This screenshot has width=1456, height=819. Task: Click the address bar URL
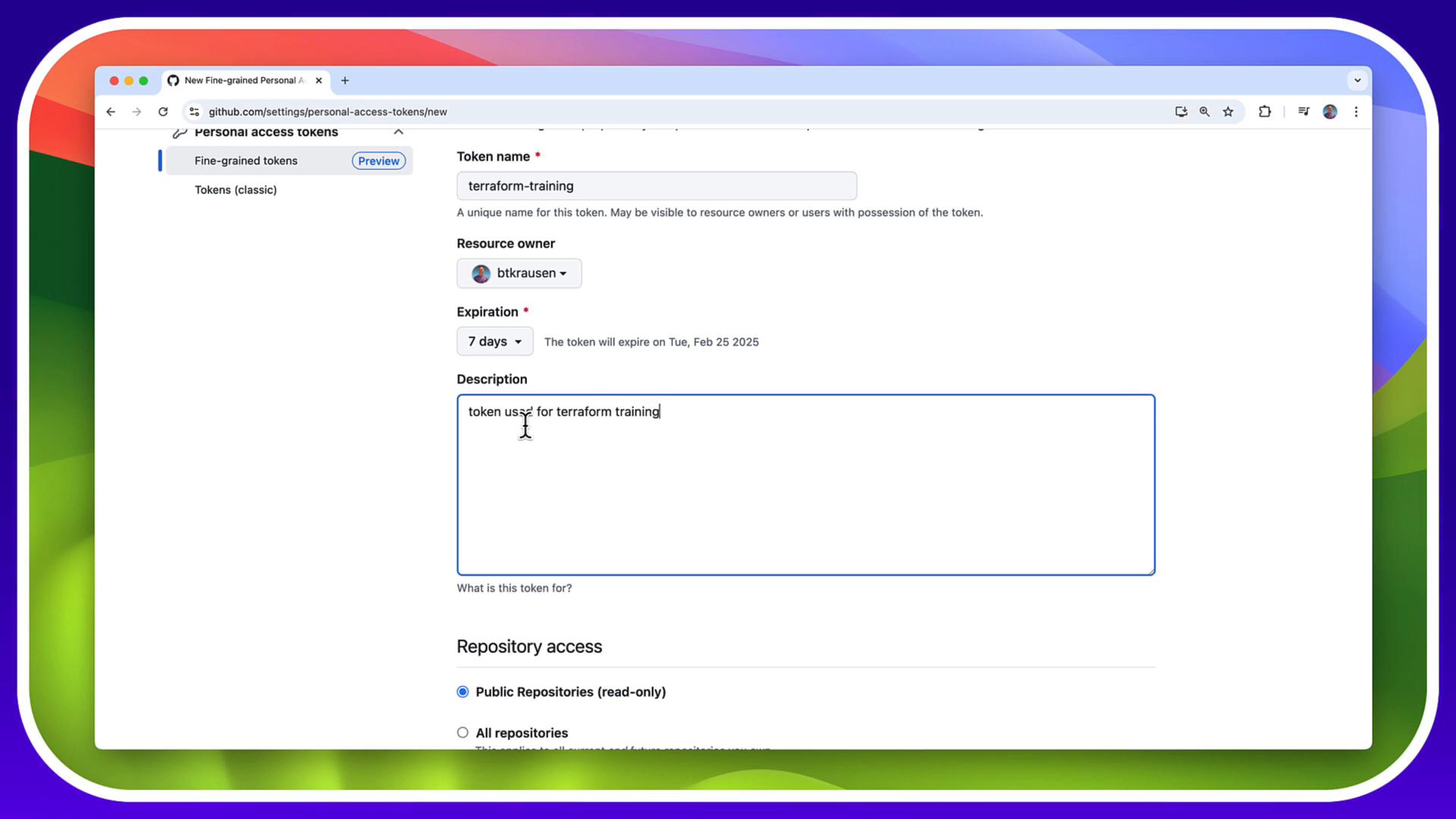tap(328, 111)
